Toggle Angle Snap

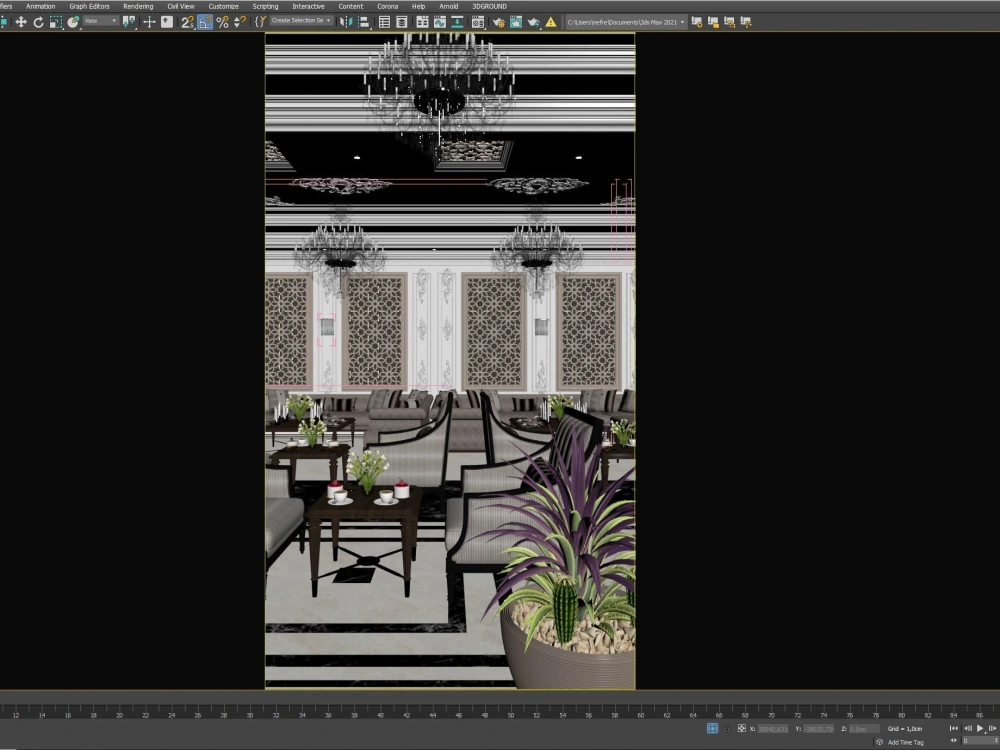coord(205,22)
